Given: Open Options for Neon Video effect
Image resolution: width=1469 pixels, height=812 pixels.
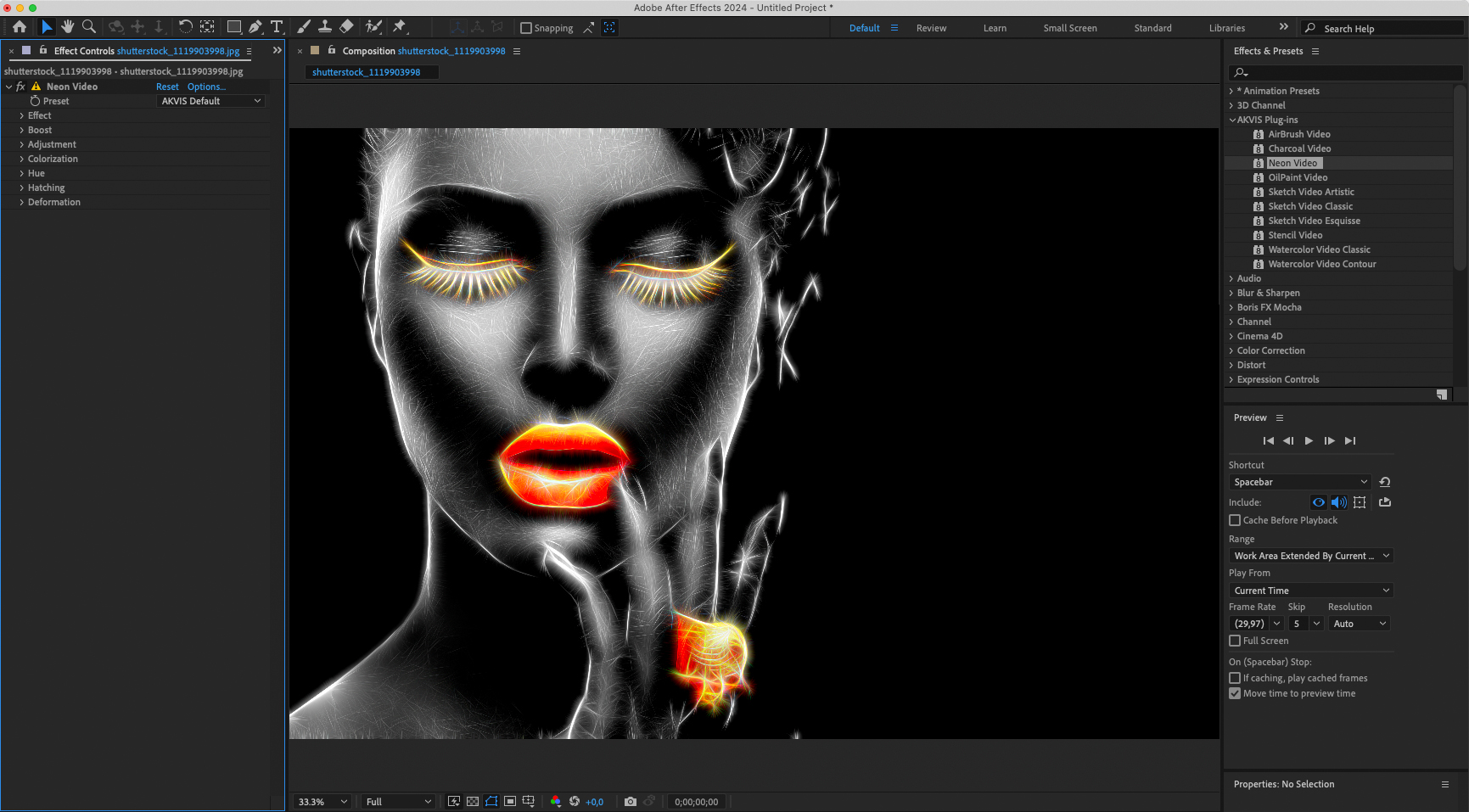Looking at the screenshot, I should (206, 87).
